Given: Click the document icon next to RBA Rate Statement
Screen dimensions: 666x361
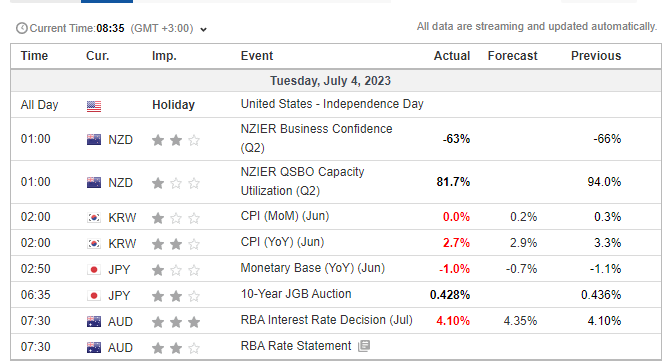Looking at the screenshot, I should click(x=364, y=346).
